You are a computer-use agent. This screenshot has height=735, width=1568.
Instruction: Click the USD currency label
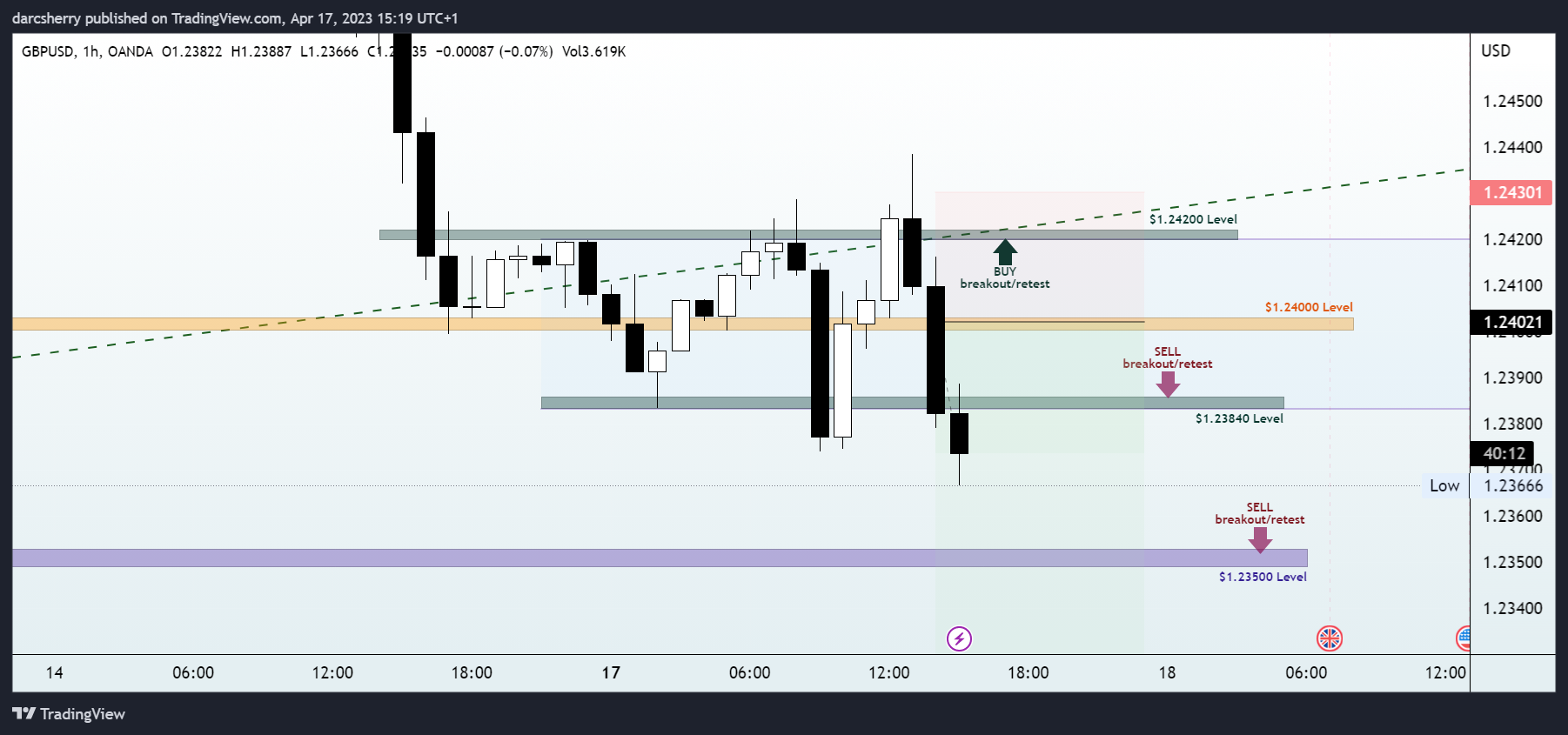click(1496, 50)
